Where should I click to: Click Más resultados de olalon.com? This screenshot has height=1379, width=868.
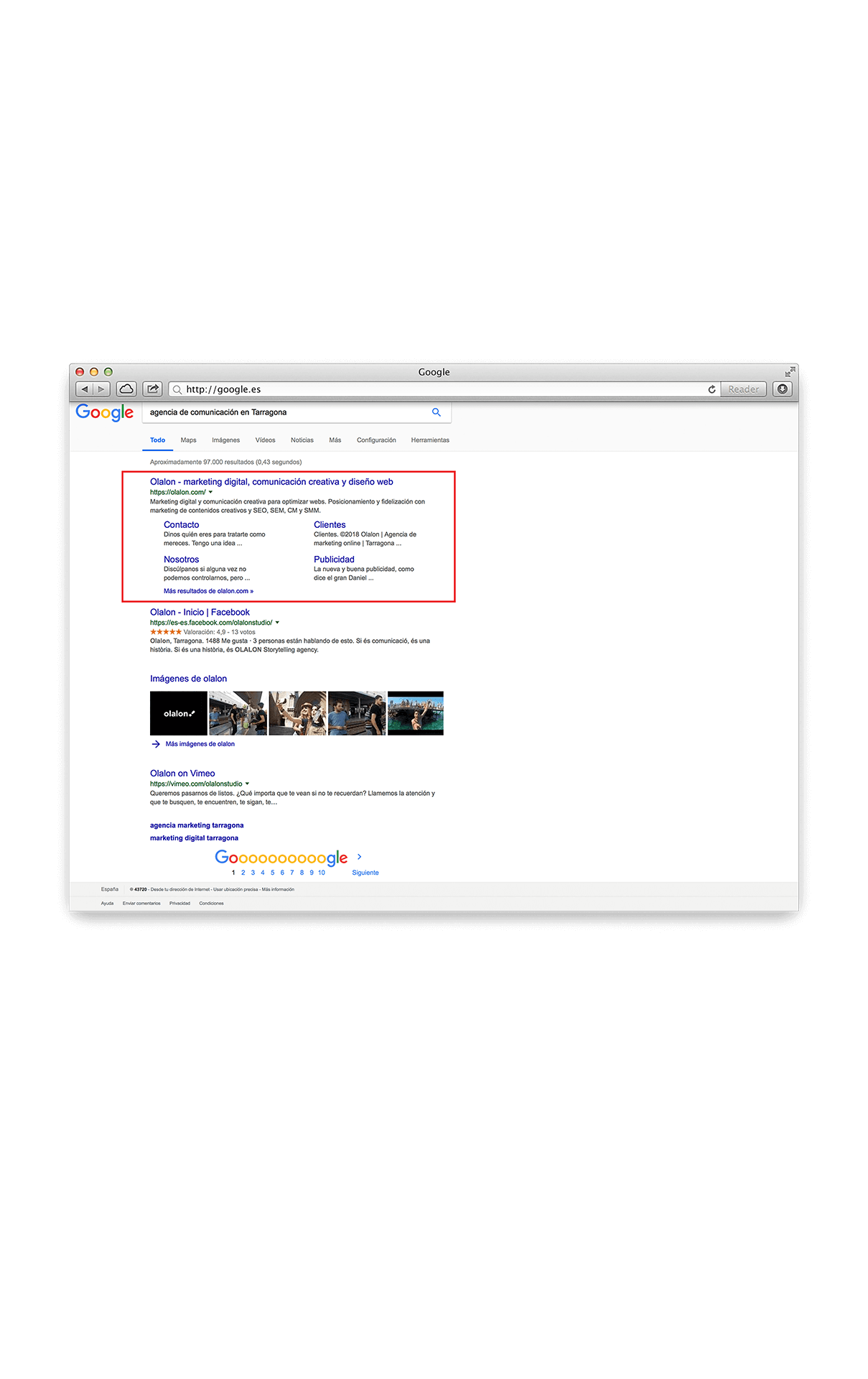208,591
